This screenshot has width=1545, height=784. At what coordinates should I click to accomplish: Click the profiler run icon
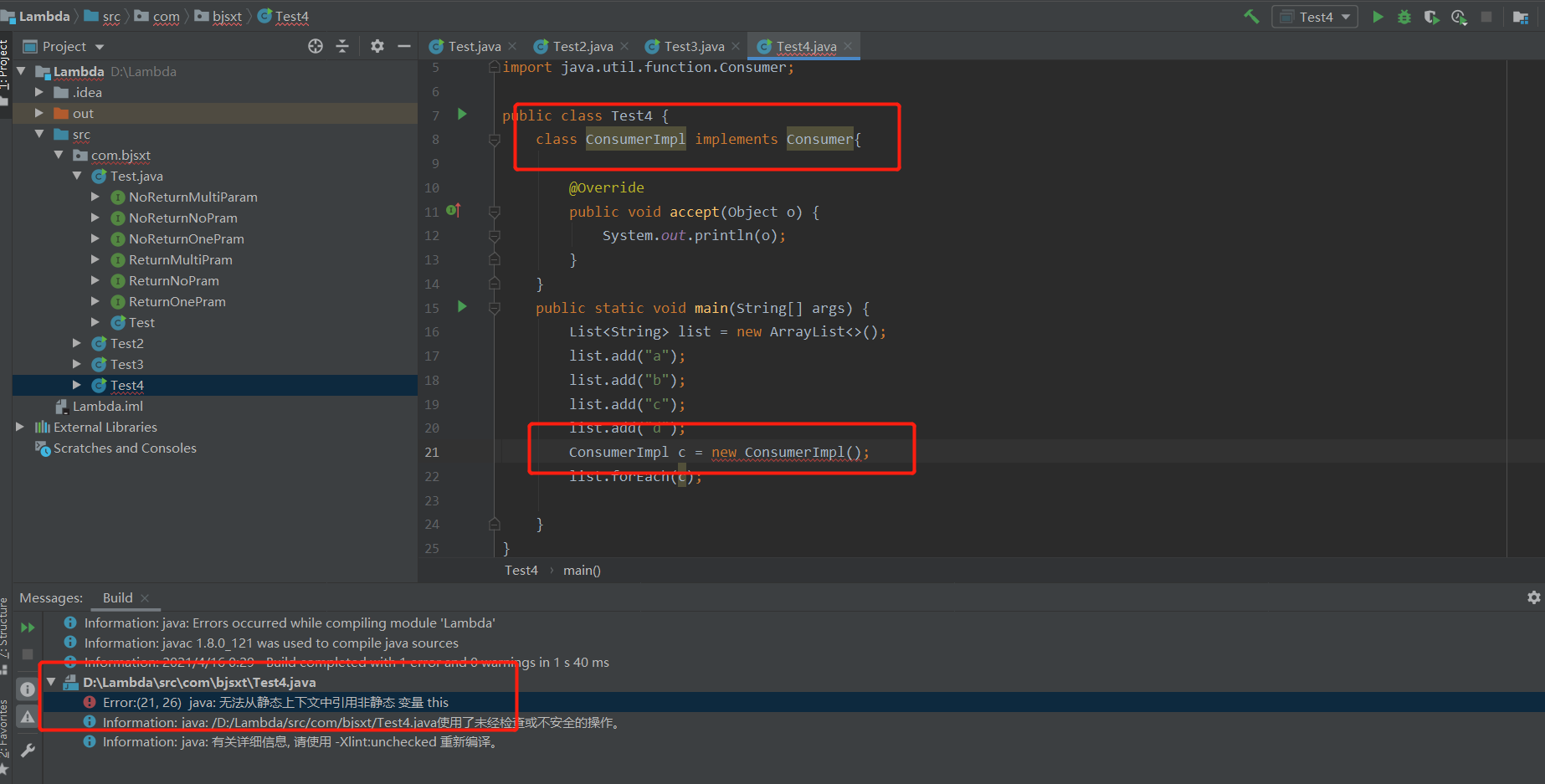(1459, 17)
